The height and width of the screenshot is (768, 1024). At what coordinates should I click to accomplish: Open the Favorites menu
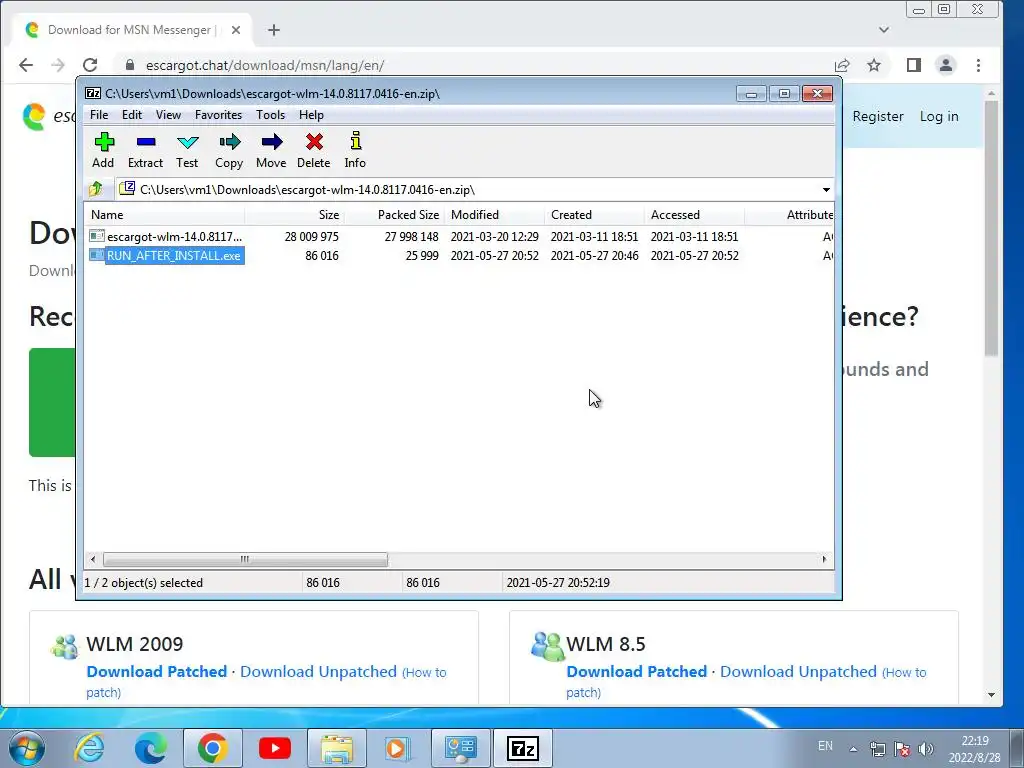pyautogui.click(x=218, y=115)
